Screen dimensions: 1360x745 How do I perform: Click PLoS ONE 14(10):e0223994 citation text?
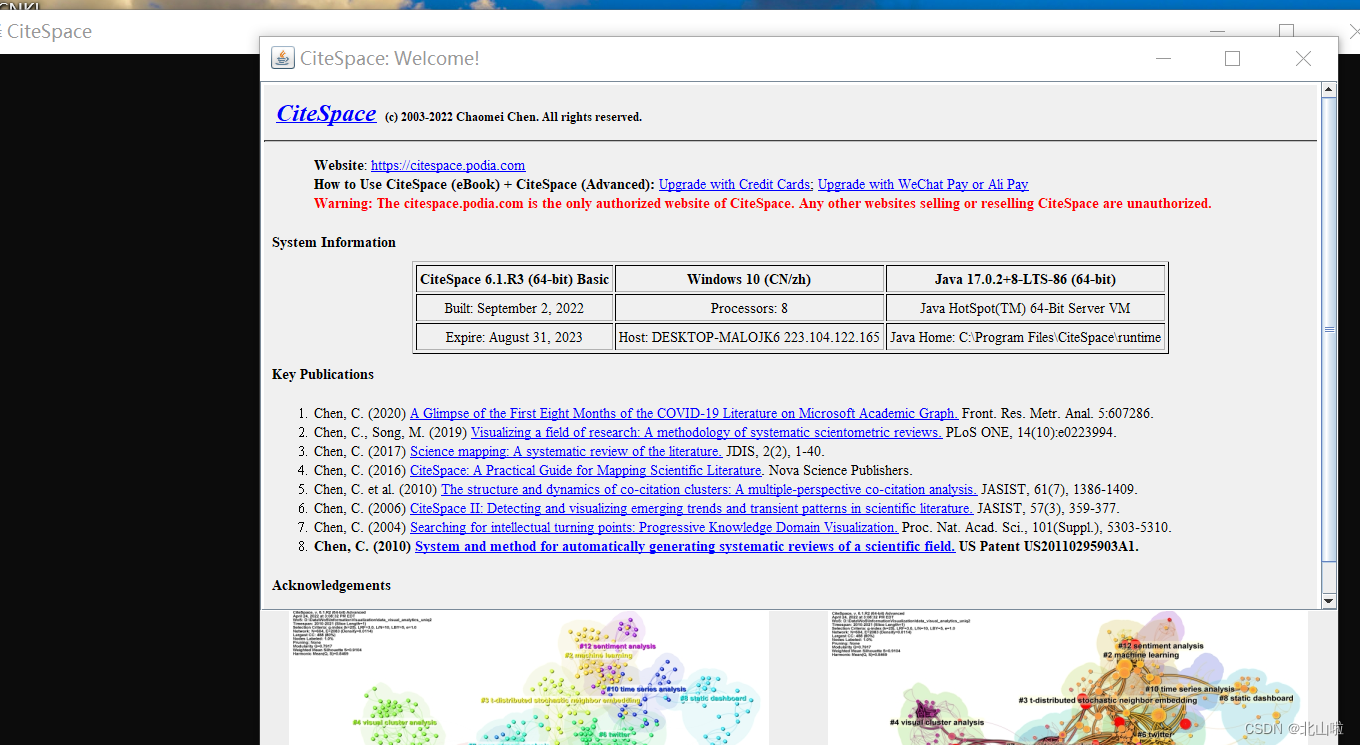point(1031,432)
